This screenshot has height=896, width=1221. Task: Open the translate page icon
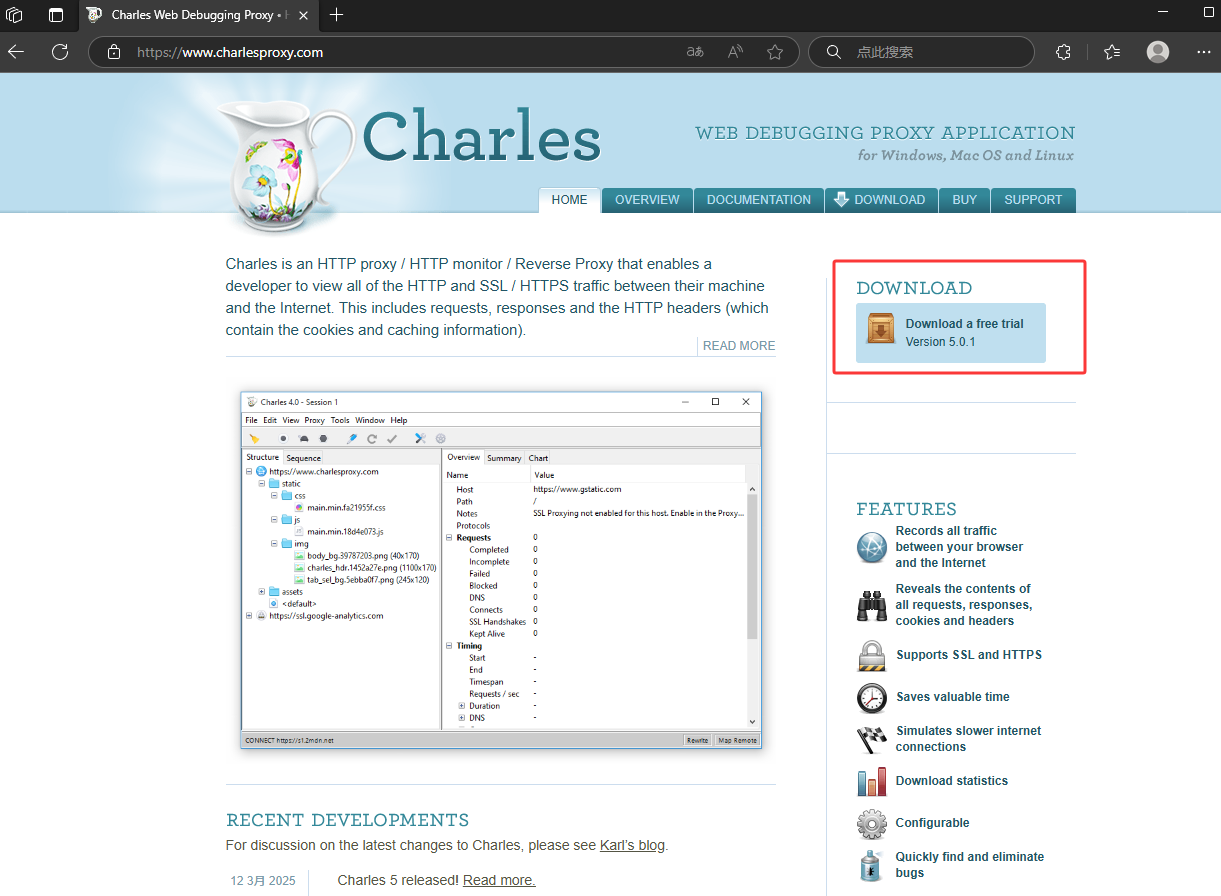click(695, 52)
